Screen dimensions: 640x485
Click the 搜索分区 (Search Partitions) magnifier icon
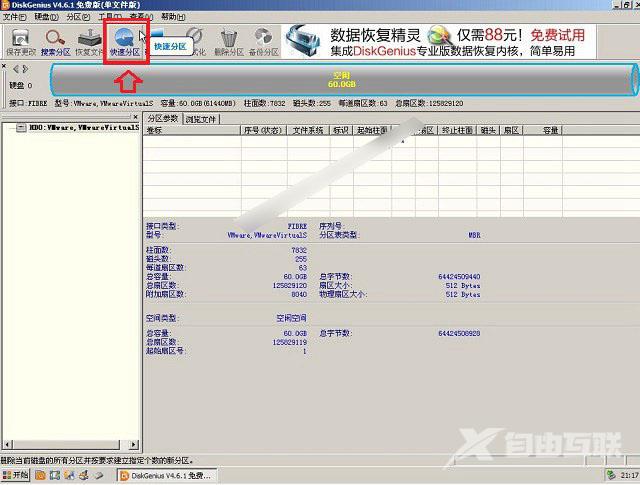(x=56, y=42)
